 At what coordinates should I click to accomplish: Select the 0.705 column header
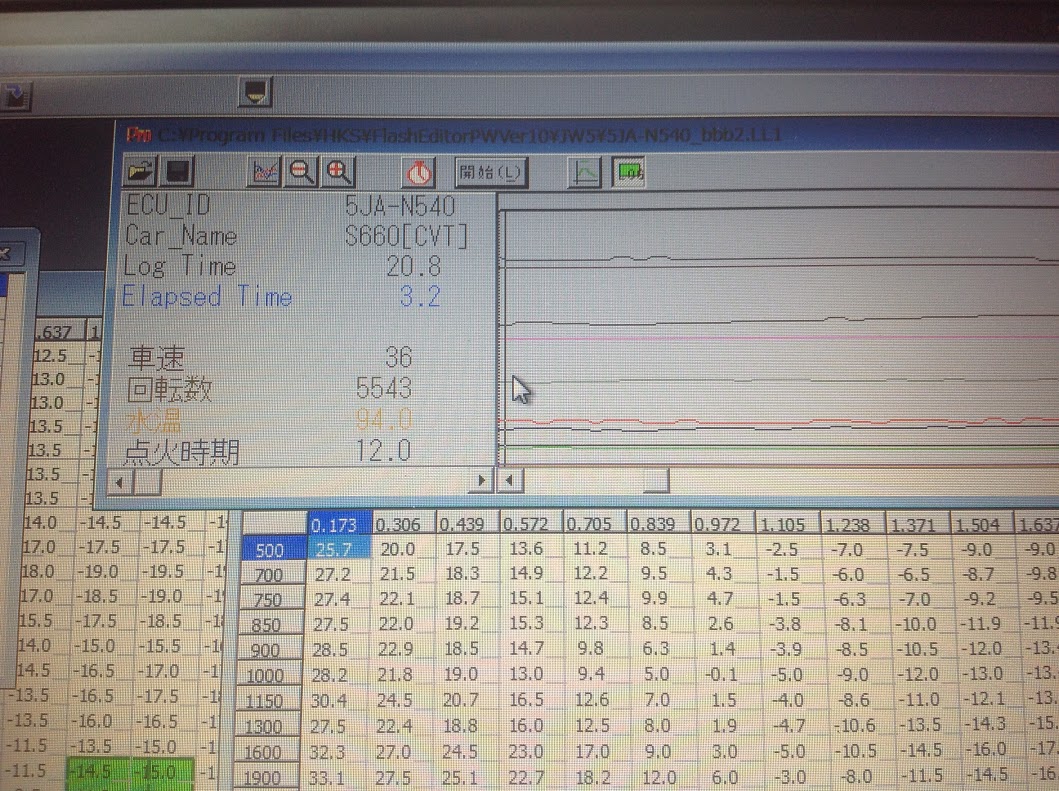pyautogui.click(x=594, y=524)
